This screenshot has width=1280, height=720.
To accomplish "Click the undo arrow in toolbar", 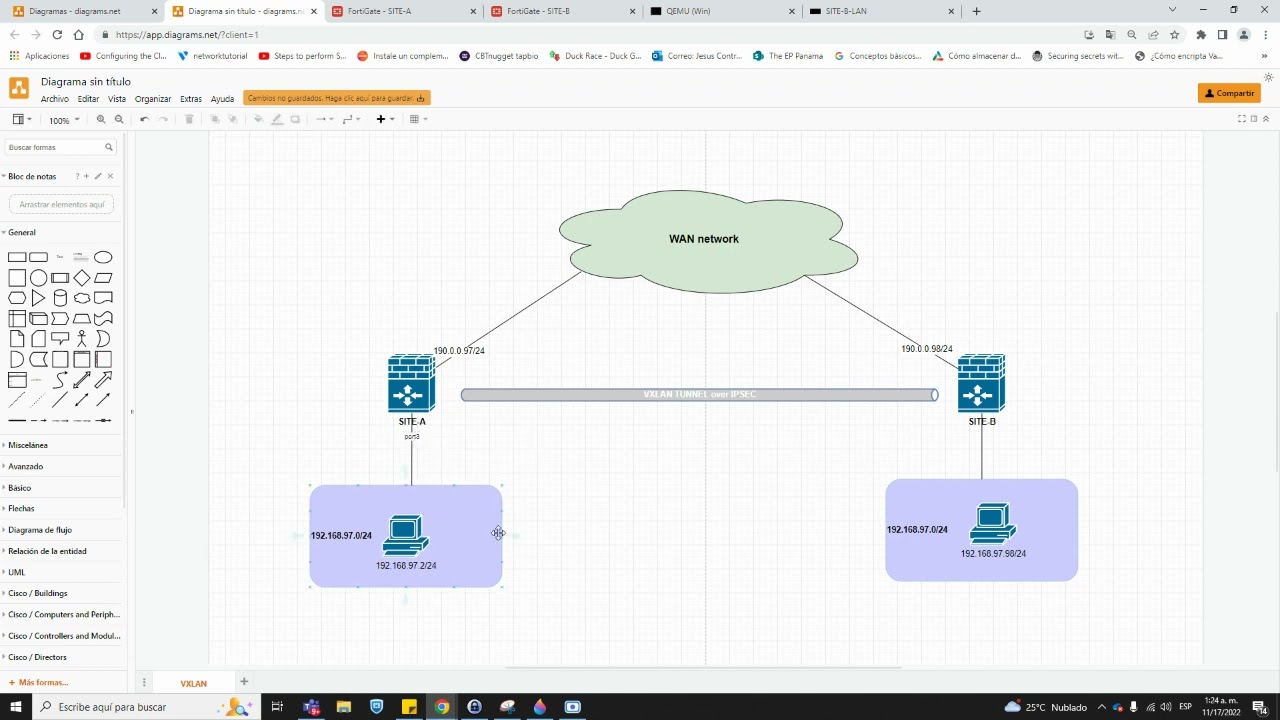I will point(144,119).
